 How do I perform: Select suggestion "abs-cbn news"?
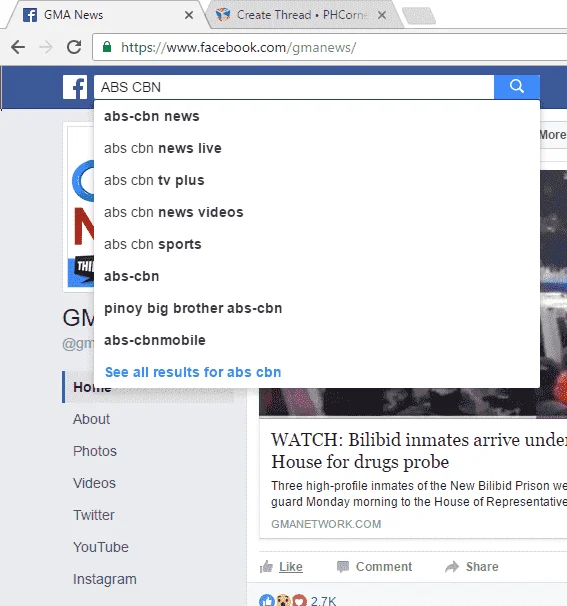tap(317, 116)
